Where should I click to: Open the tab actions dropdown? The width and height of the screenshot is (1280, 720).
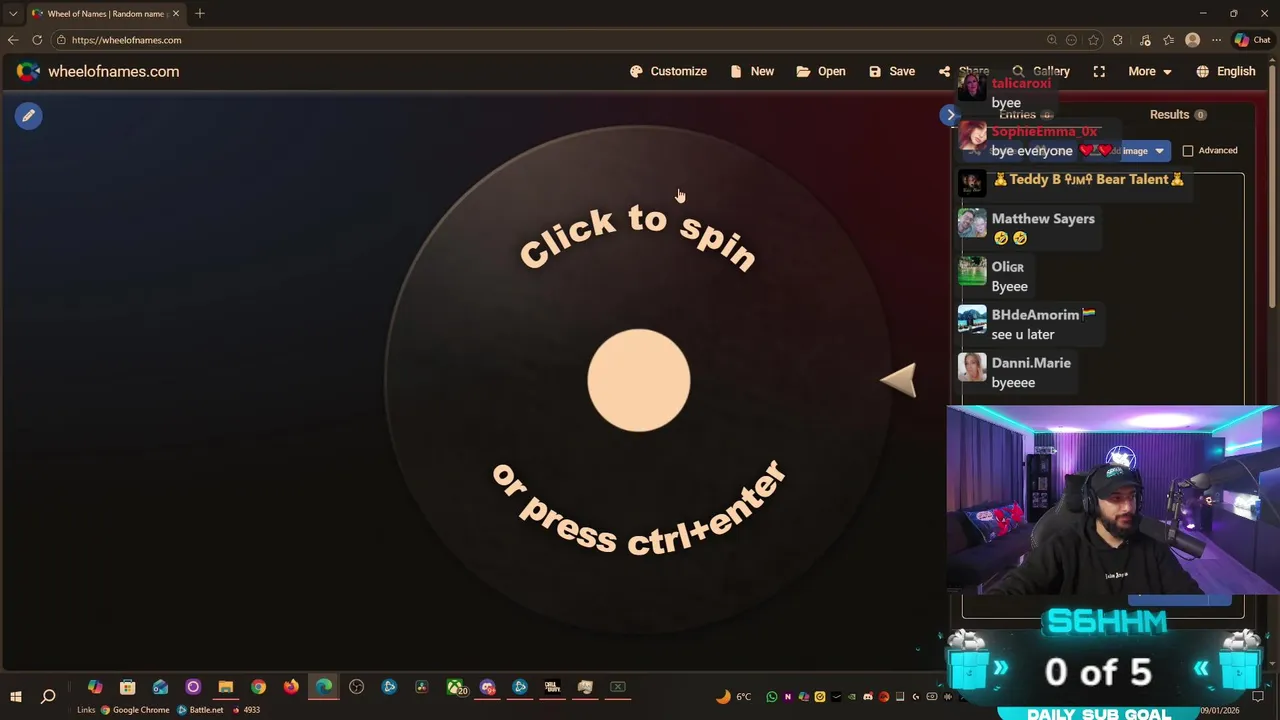point(12,13)
